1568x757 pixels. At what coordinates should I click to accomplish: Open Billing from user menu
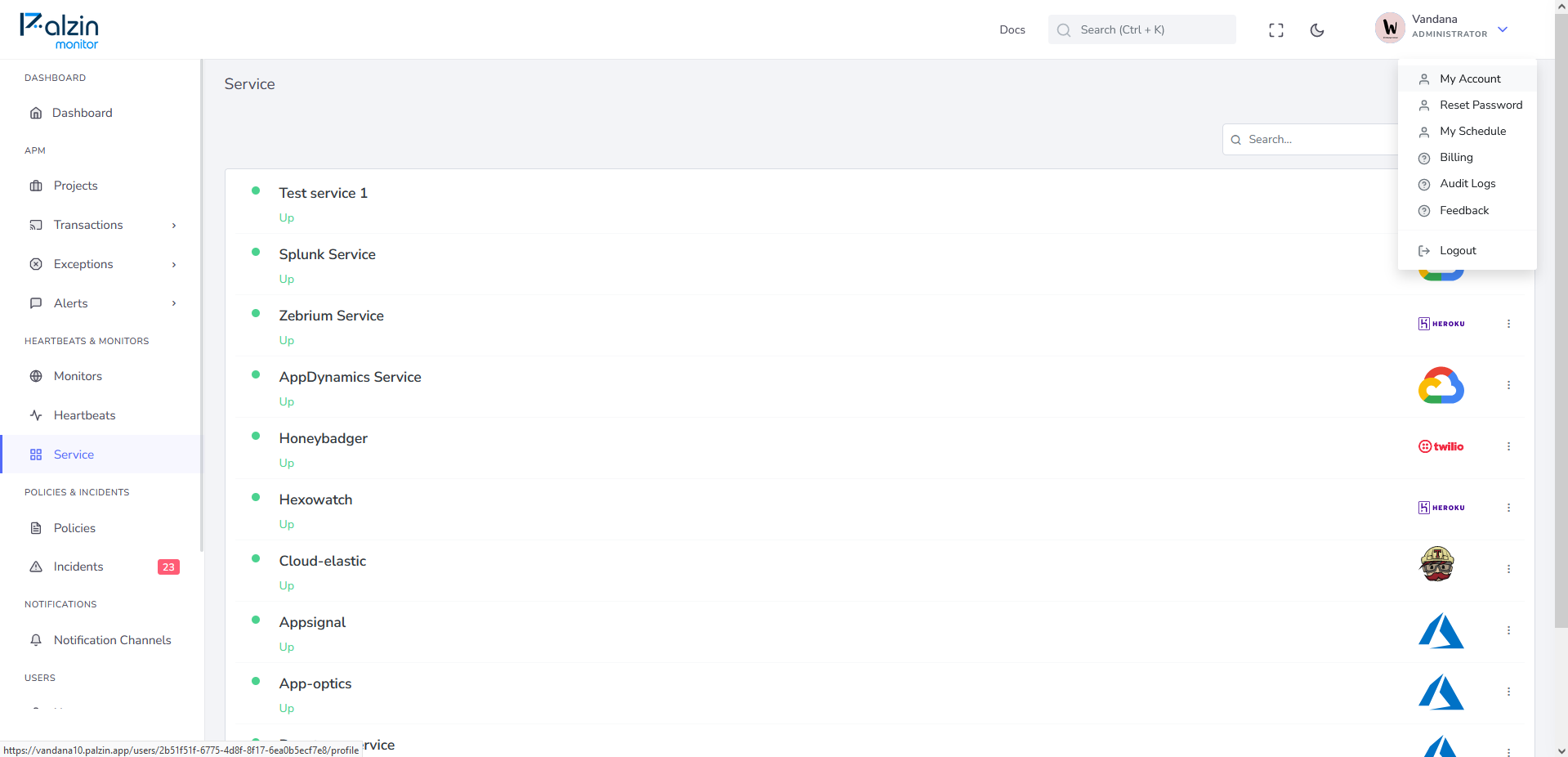(1467, 157)
